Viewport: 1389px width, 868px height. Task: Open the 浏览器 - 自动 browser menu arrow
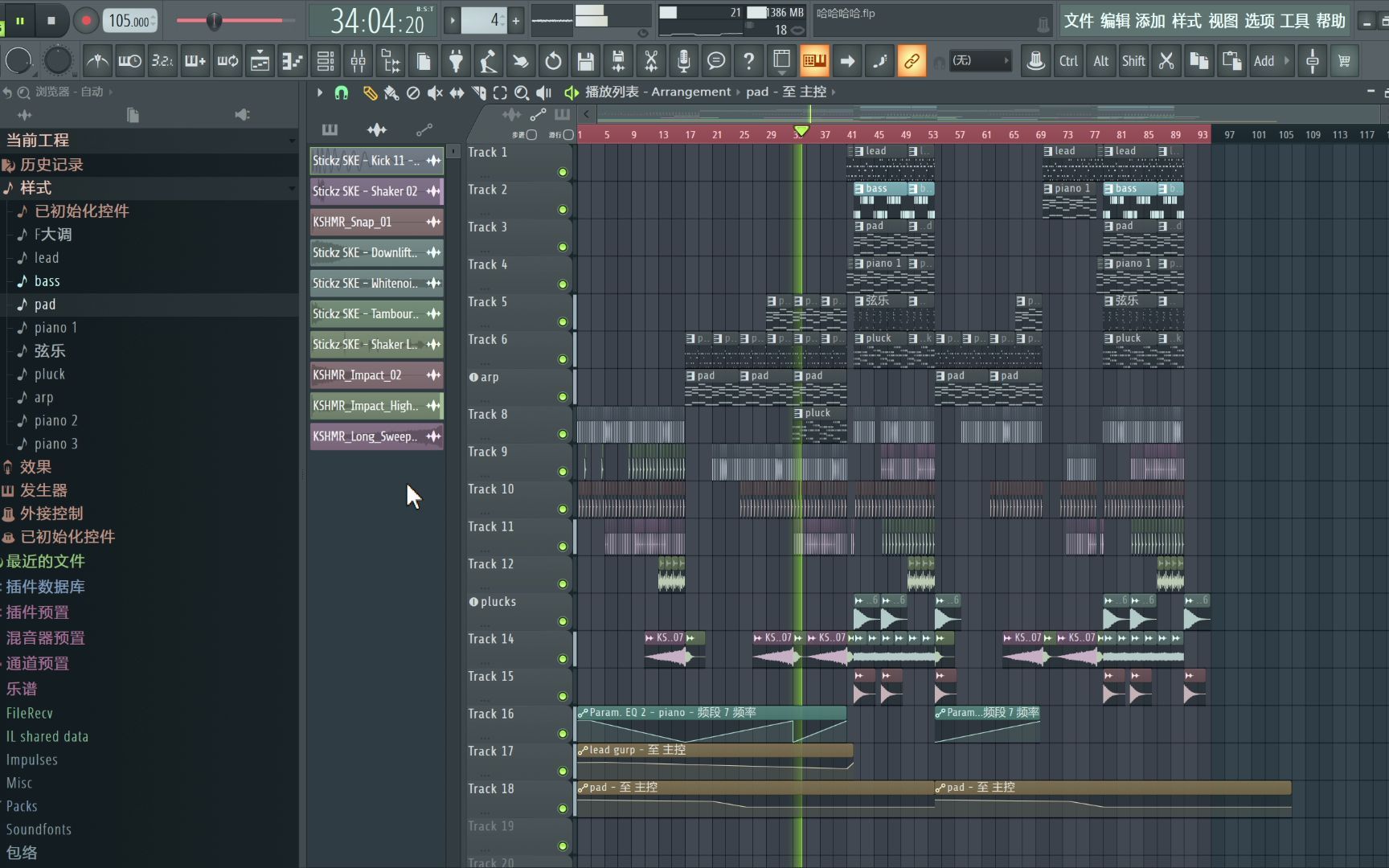click(x=111, y=92)
